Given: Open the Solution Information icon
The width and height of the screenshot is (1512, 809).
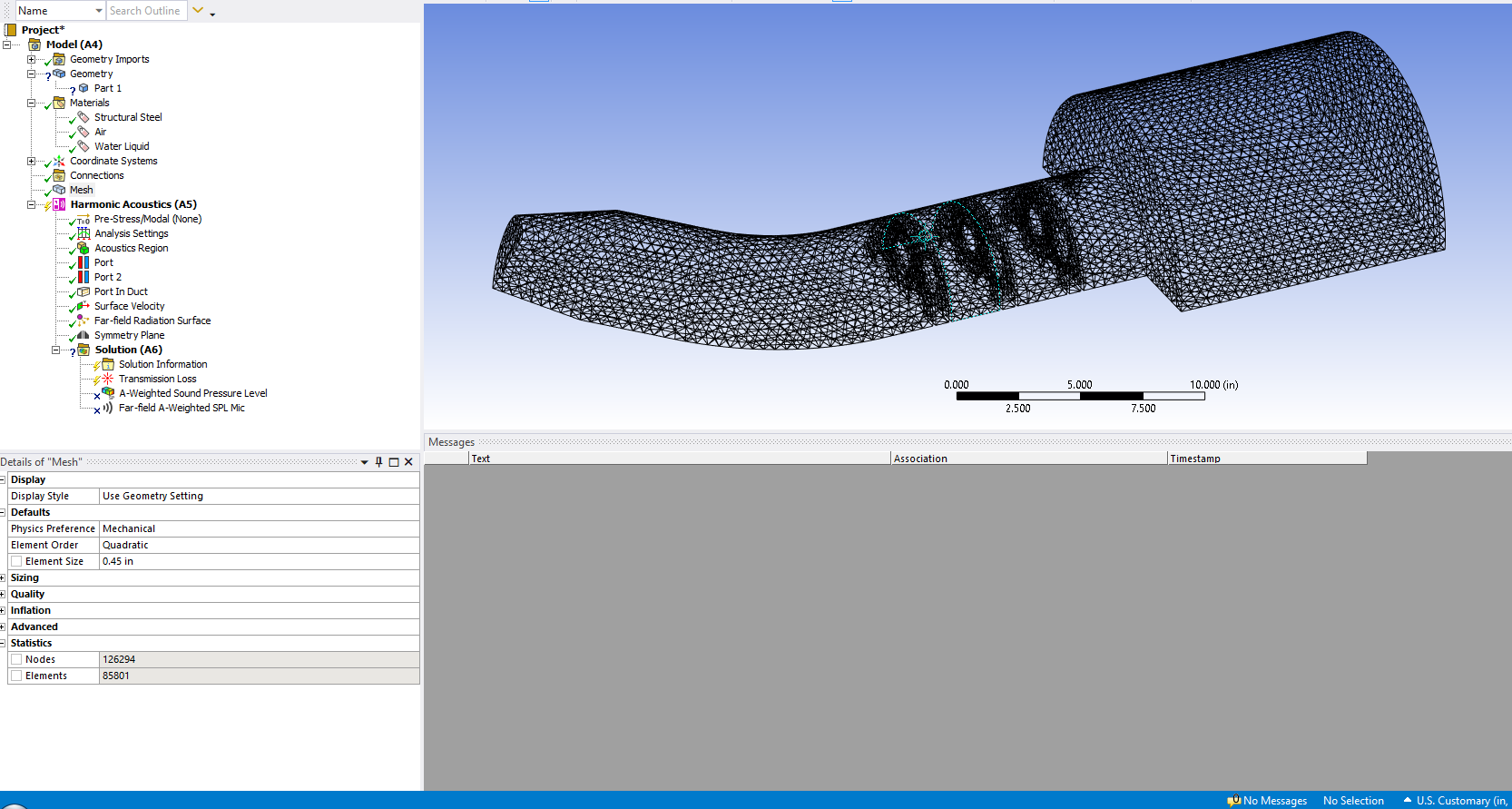Looking at the screenshot, I should [108, 364].
